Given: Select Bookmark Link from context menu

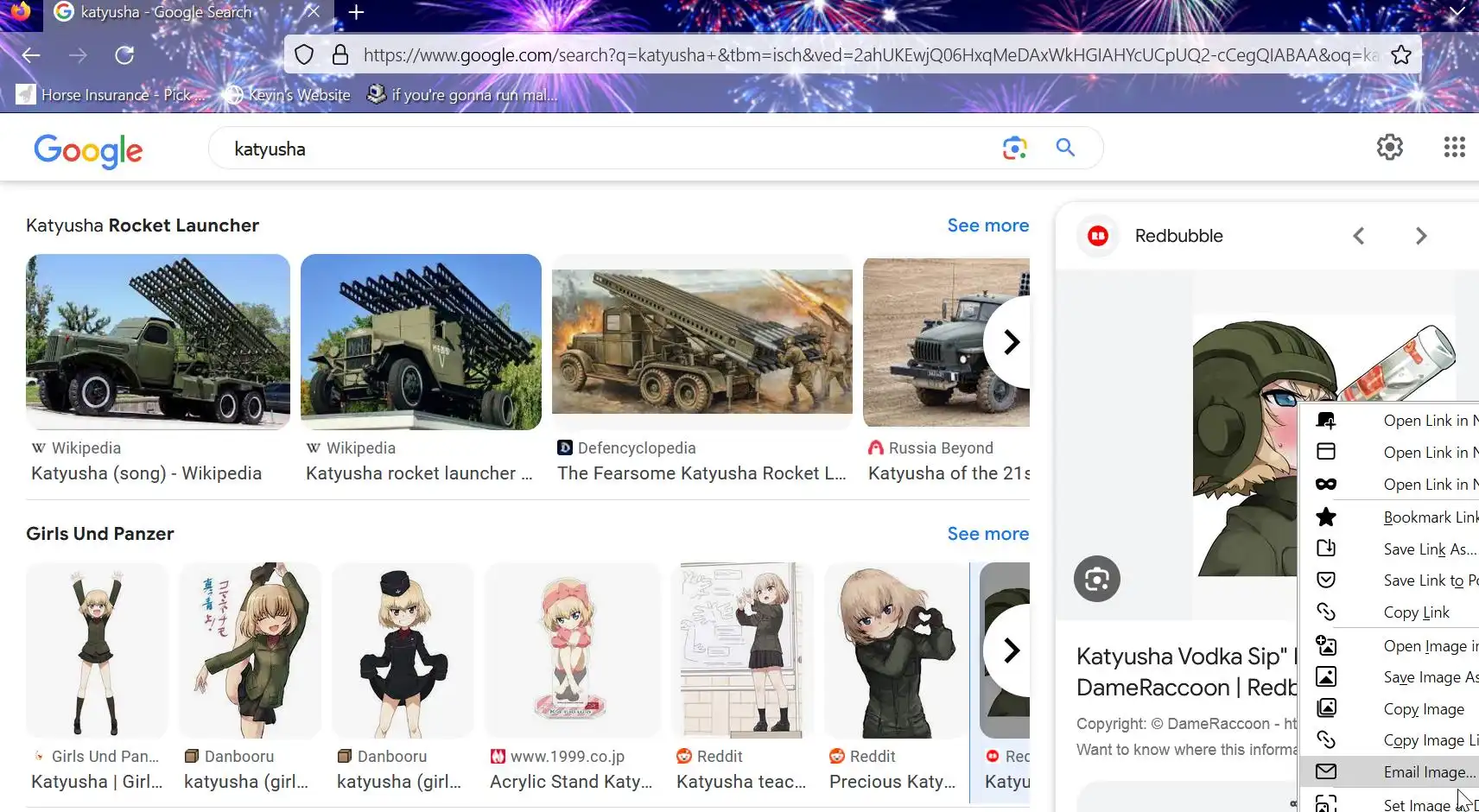Looking at the screenshot, I should tap(1389, 517).
